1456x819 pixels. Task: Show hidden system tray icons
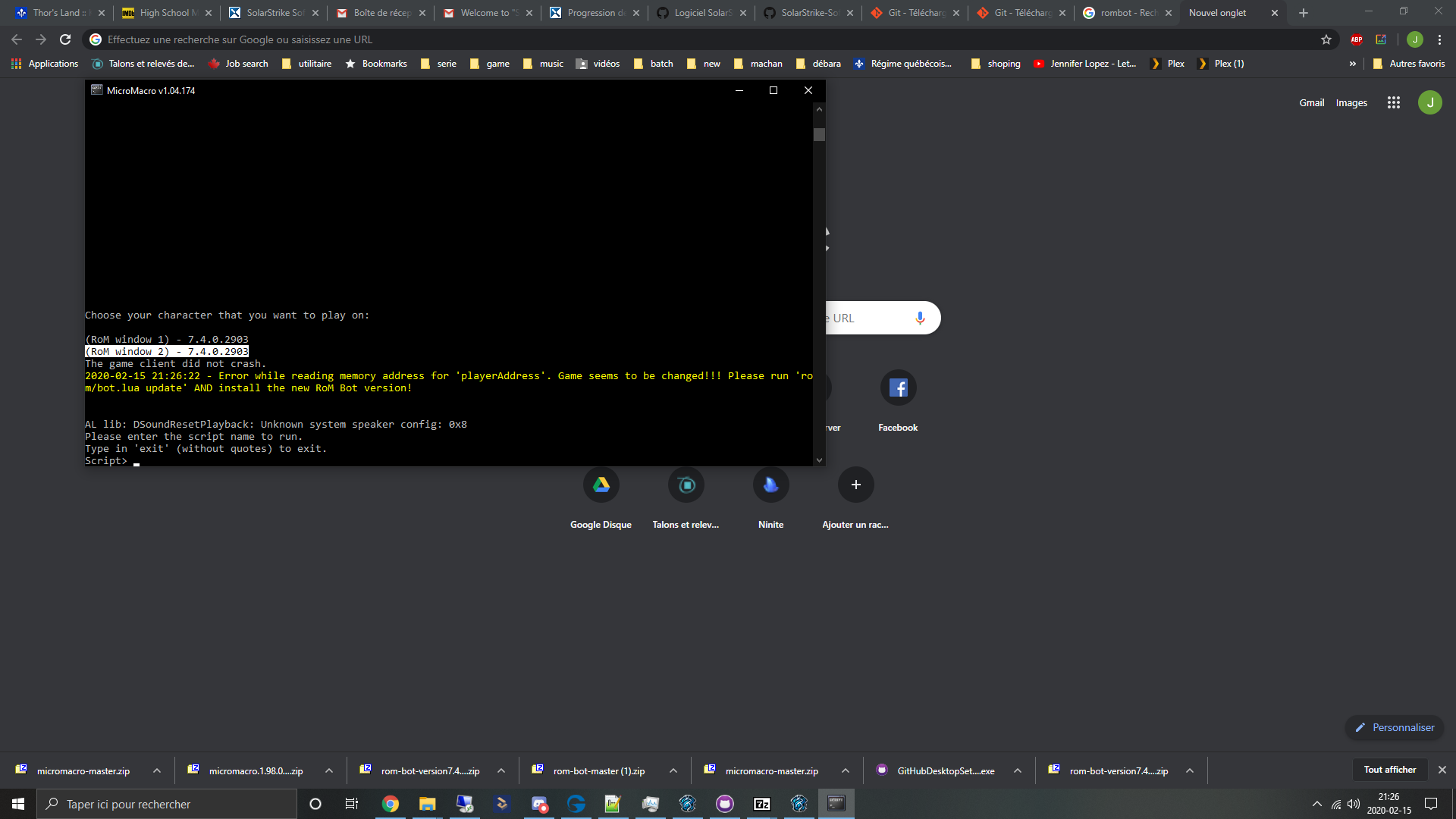(x=1316, y=804)
